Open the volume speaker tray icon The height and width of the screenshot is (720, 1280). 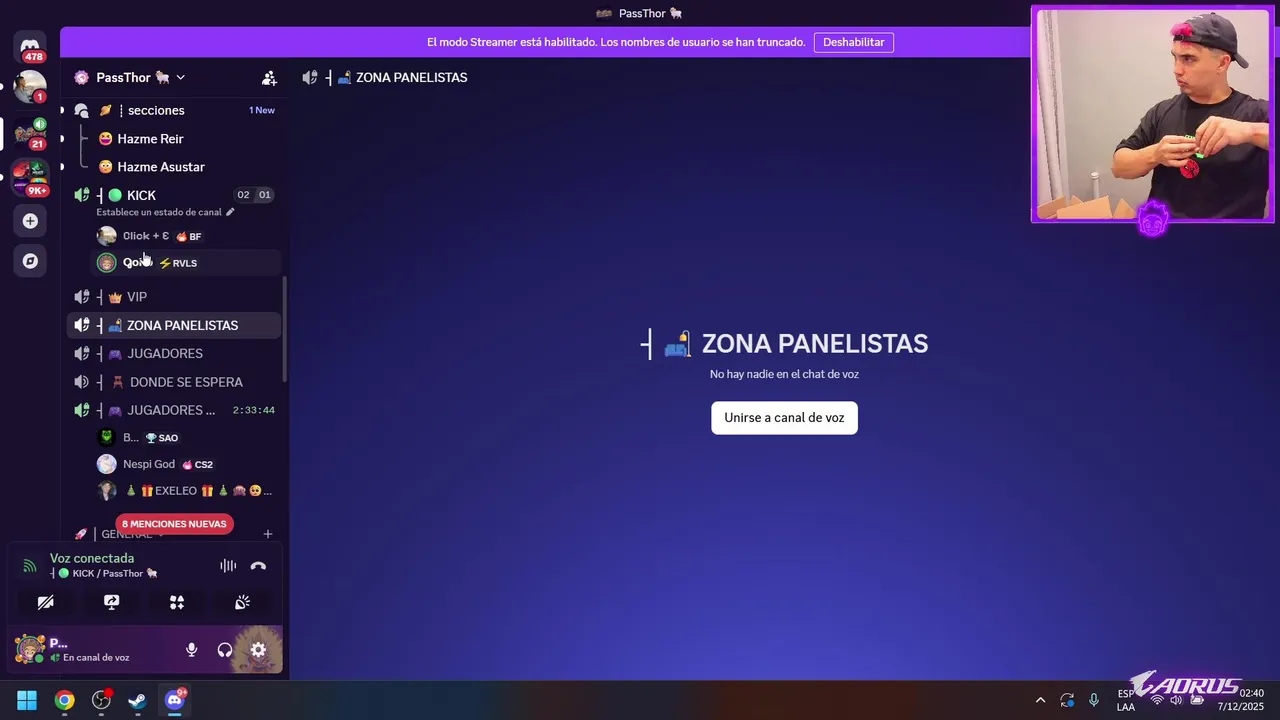(x=1176, y=700)
